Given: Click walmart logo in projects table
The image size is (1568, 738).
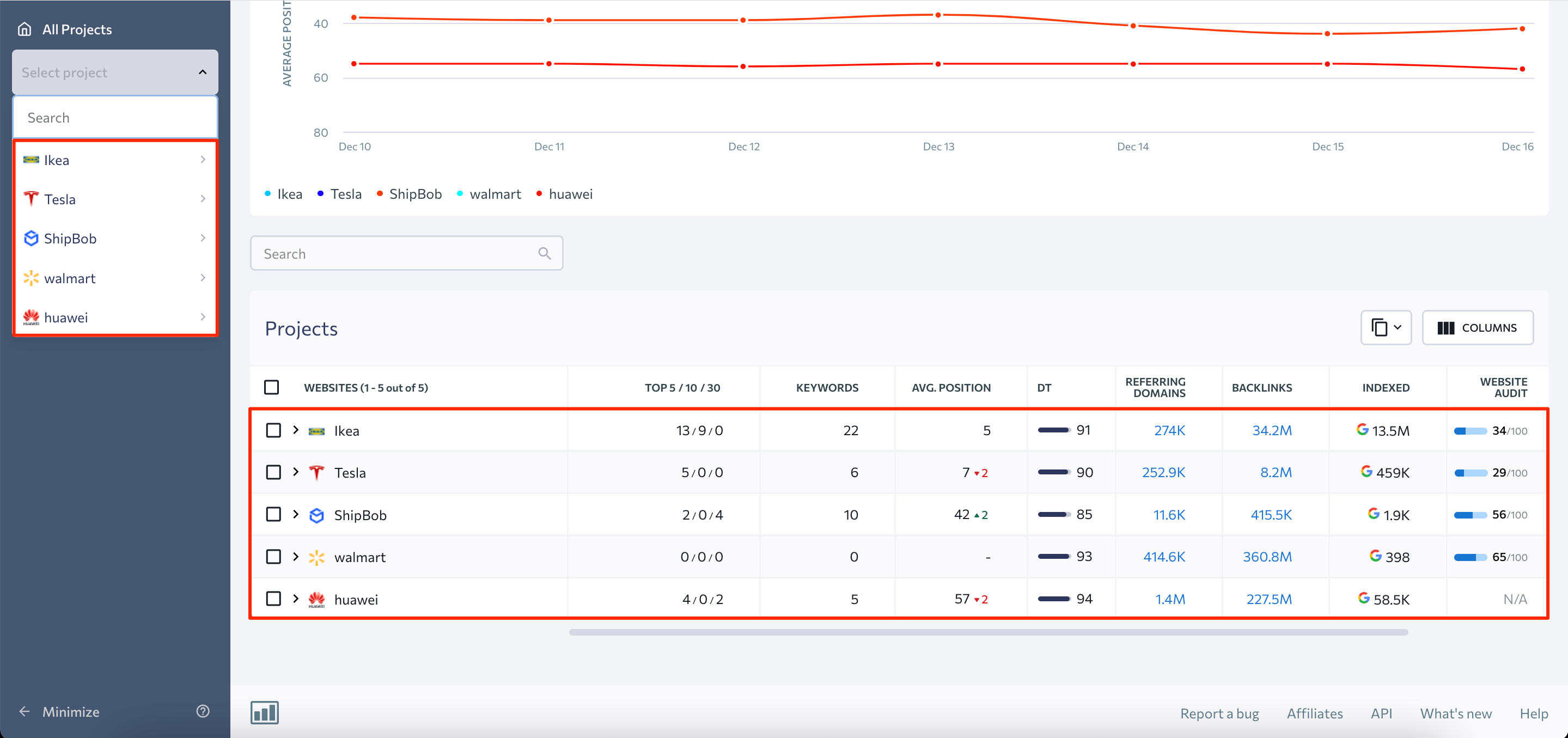Looking at the screenshot, I should (x=316, y=557).
